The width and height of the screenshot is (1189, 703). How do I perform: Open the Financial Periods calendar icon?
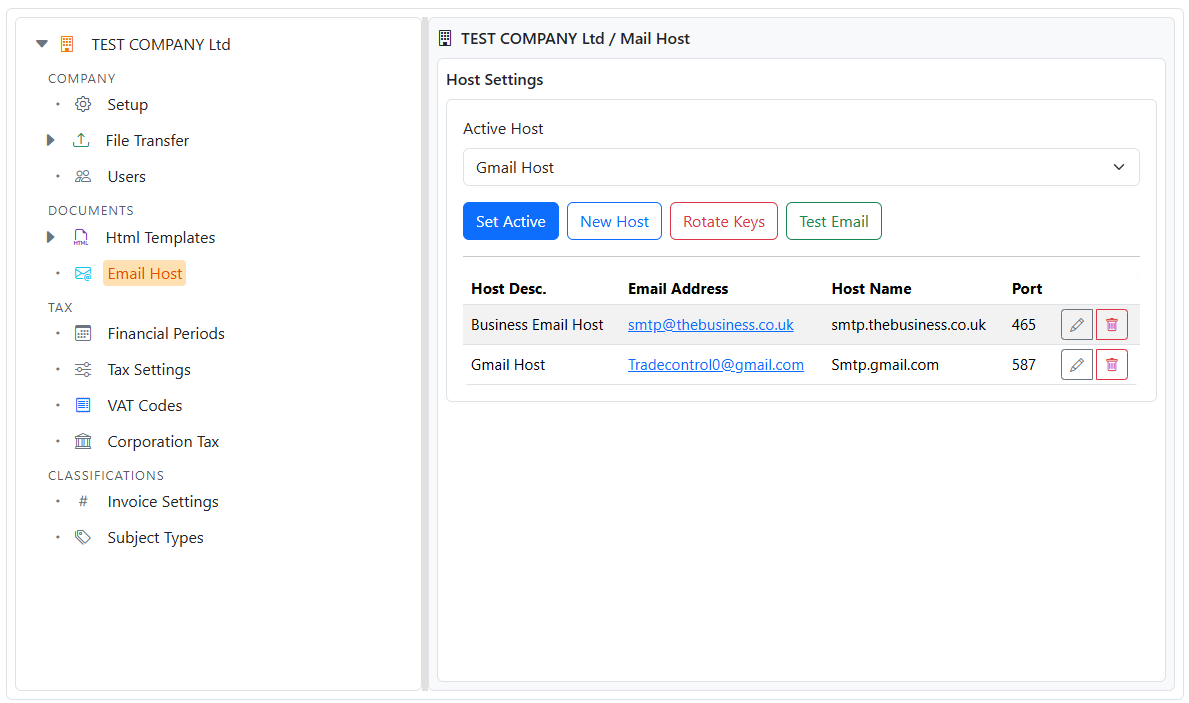82,333
